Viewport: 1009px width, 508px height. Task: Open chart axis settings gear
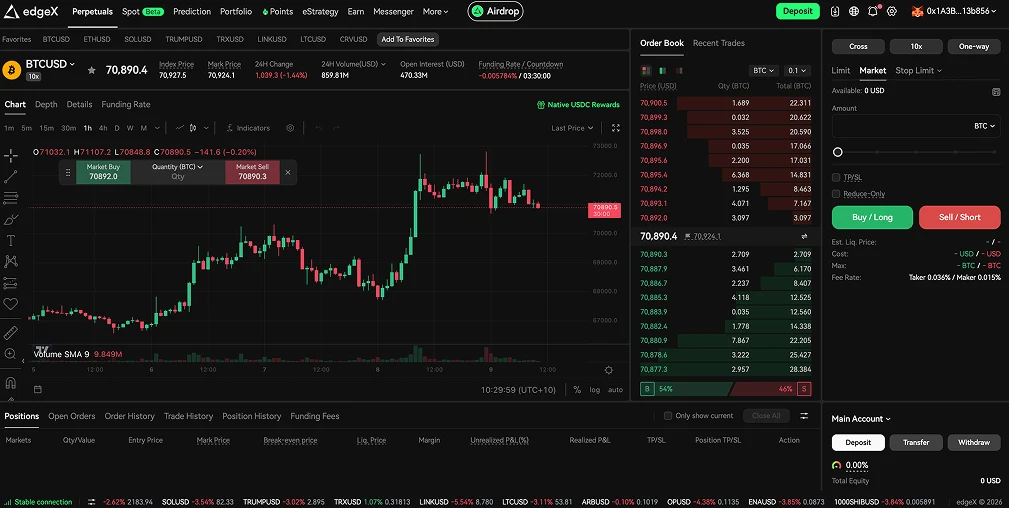point(609,370)
